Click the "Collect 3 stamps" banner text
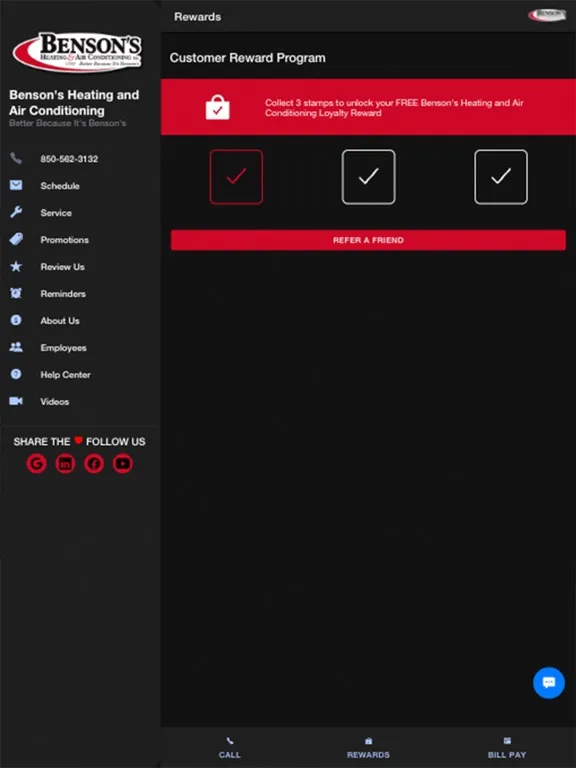The image size is (576, 768). click(394, 108)
